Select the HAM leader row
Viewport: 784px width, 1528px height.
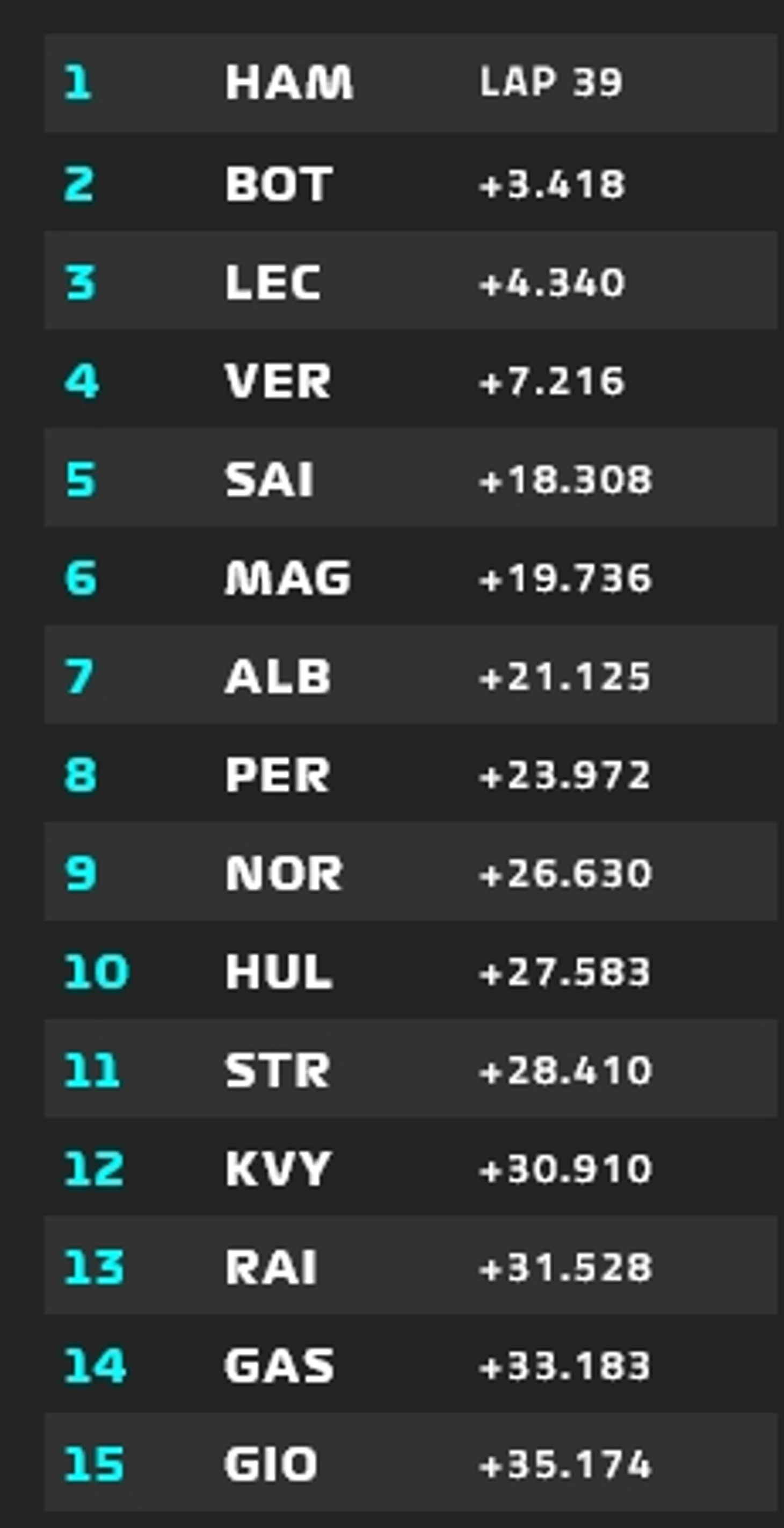click(x=410, y=82)
